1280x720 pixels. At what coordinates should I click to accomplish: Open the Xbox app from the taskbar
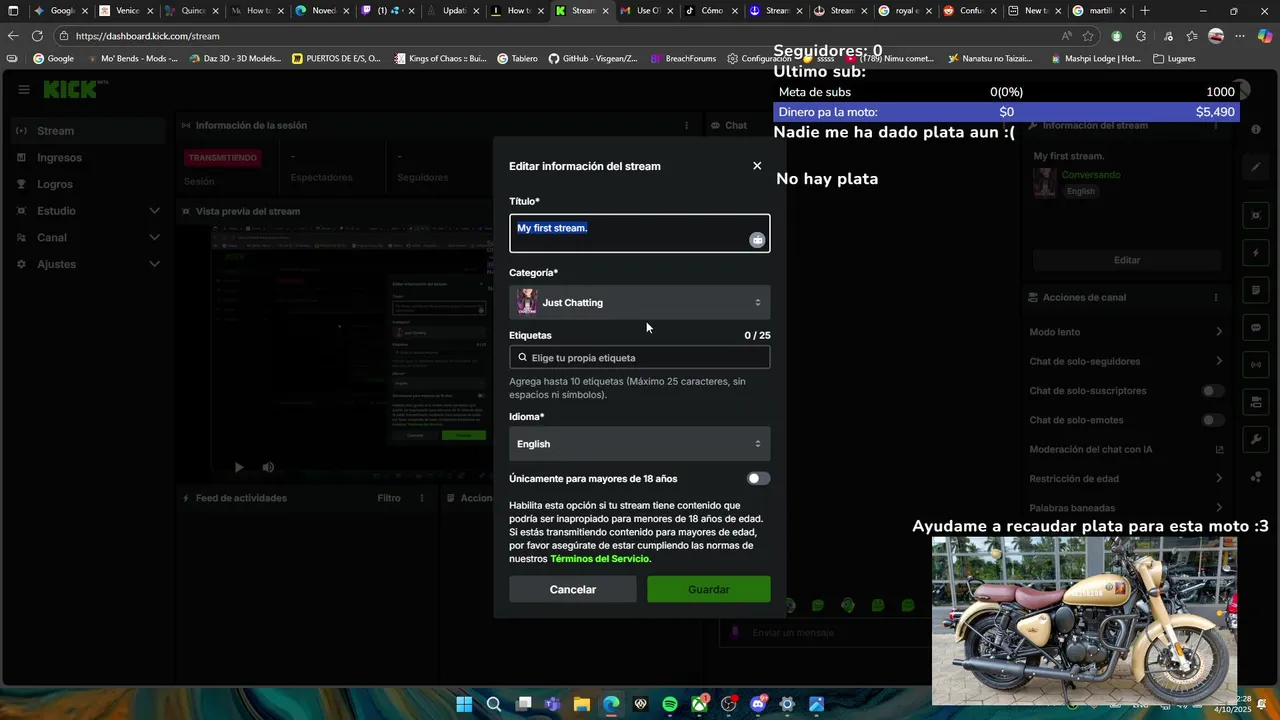pos(699,704)
